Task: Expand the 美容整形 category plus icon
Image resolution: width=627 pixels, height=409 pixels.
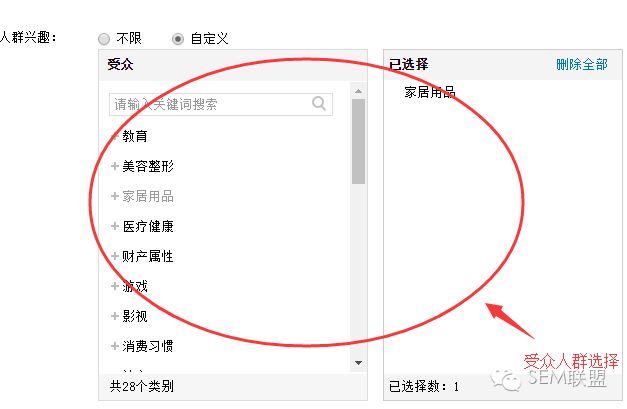Action: [x=115, y=166]
